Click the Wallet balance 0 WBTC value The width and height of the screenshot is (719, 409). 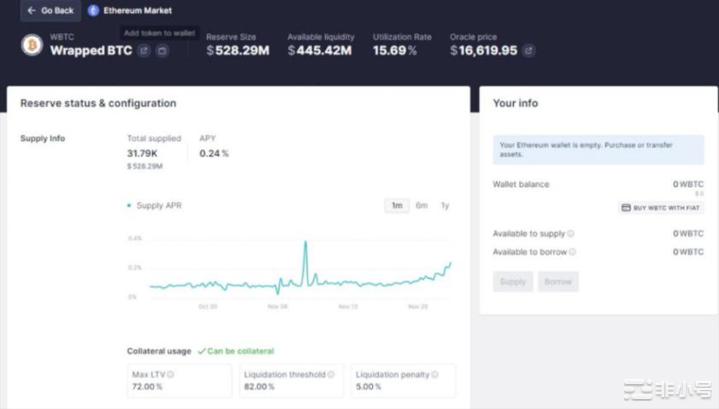click(688, 184)
